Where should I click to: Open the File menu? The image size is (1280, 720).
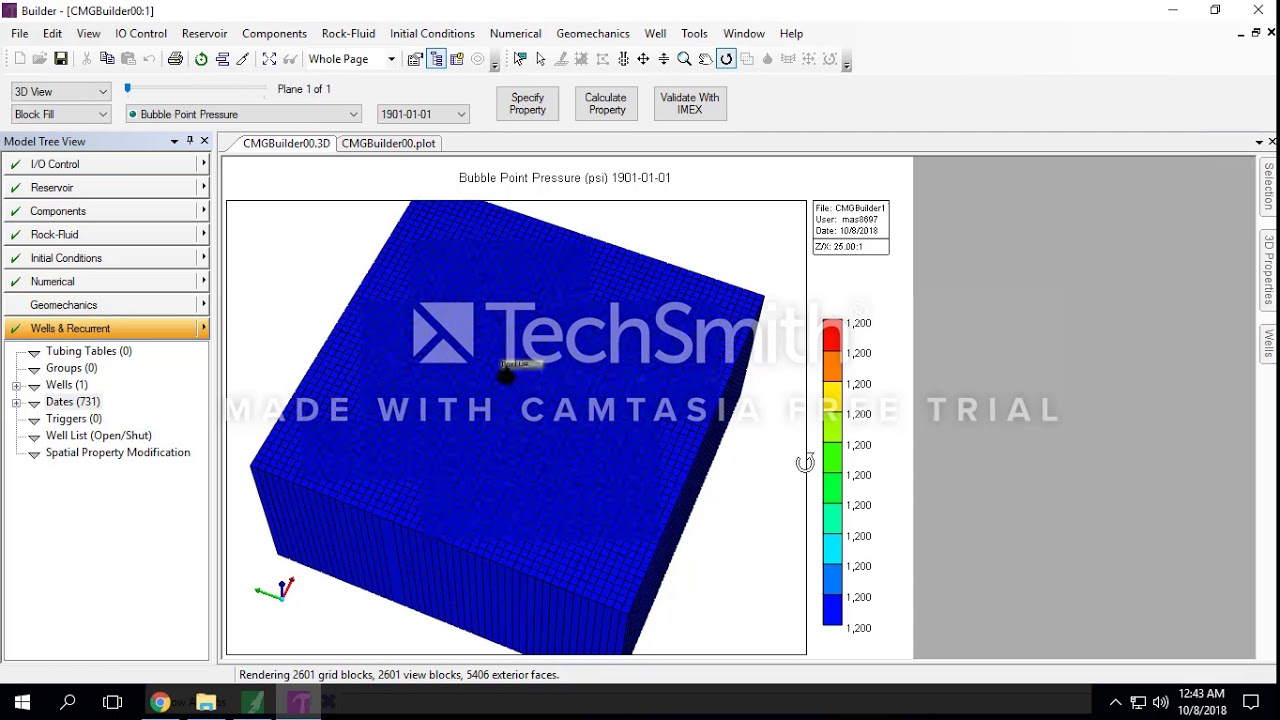(20, 33)
